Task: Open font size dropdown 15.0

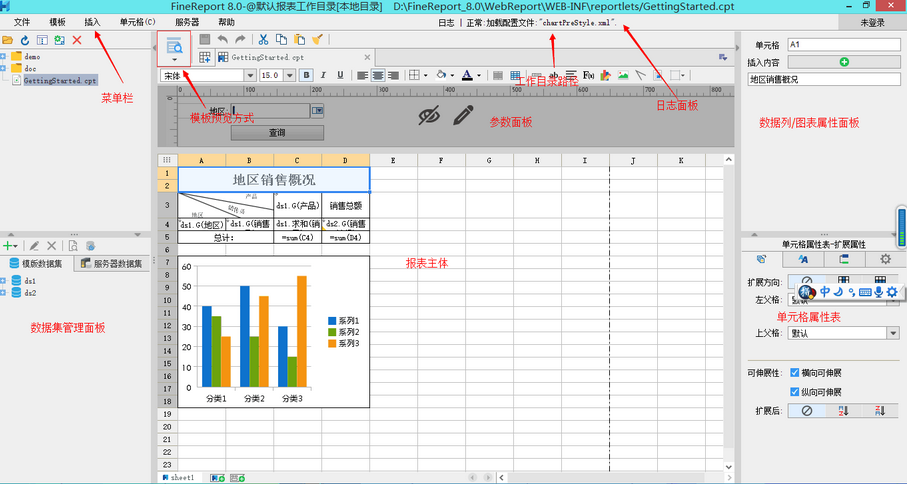Action: (290, 75)
